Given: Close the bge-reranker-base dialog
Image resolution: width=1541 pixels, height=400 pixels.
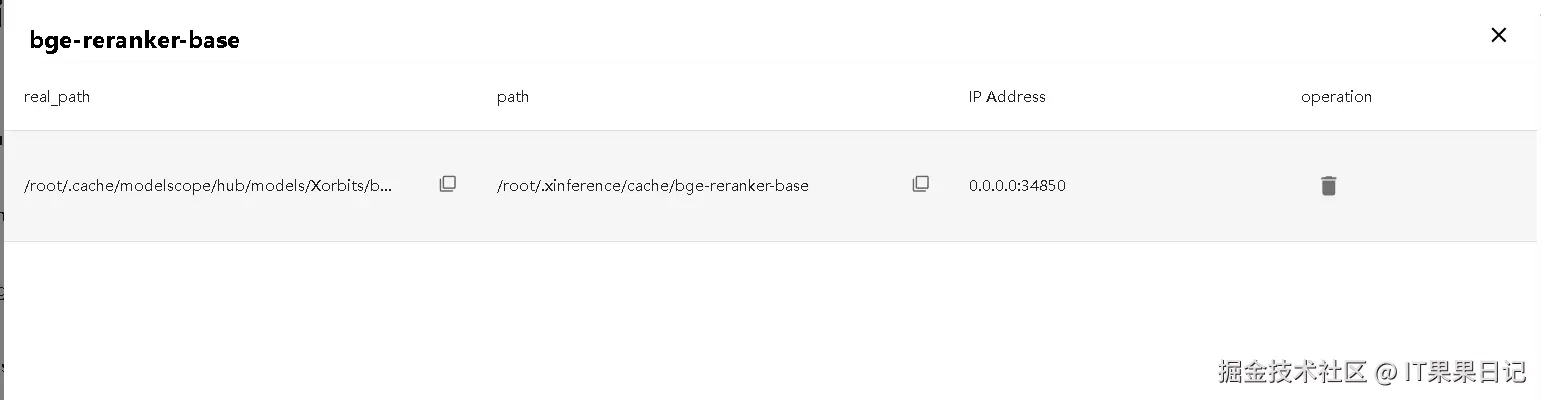Looking at the screenshot, I should pos(1498,36).
